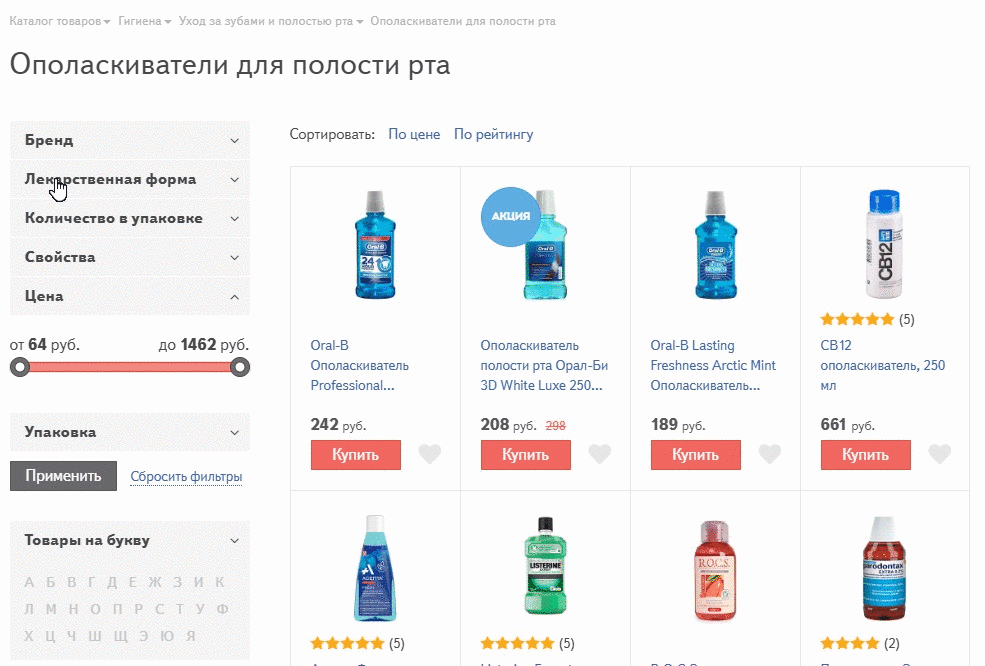
Task: Add Oral-B Professional mouthwash to favorites
Action: click(x=430, y=454)
